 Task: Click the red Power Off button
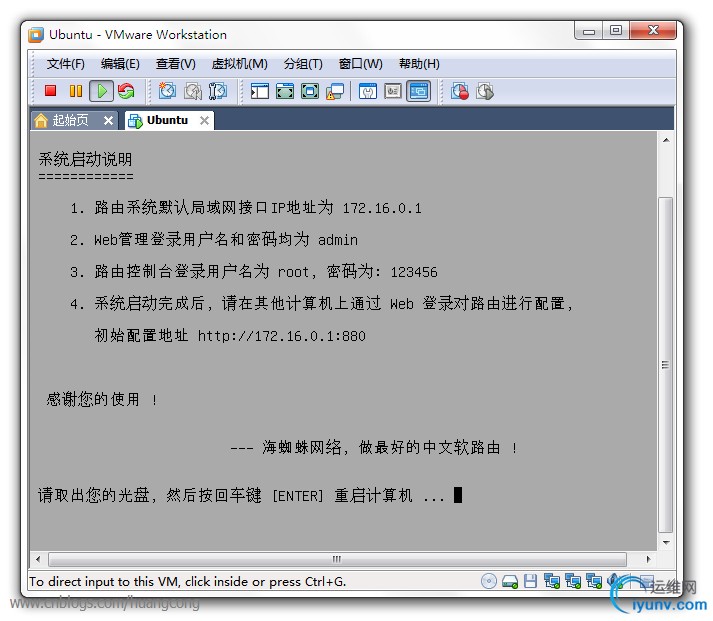point(50,91)
